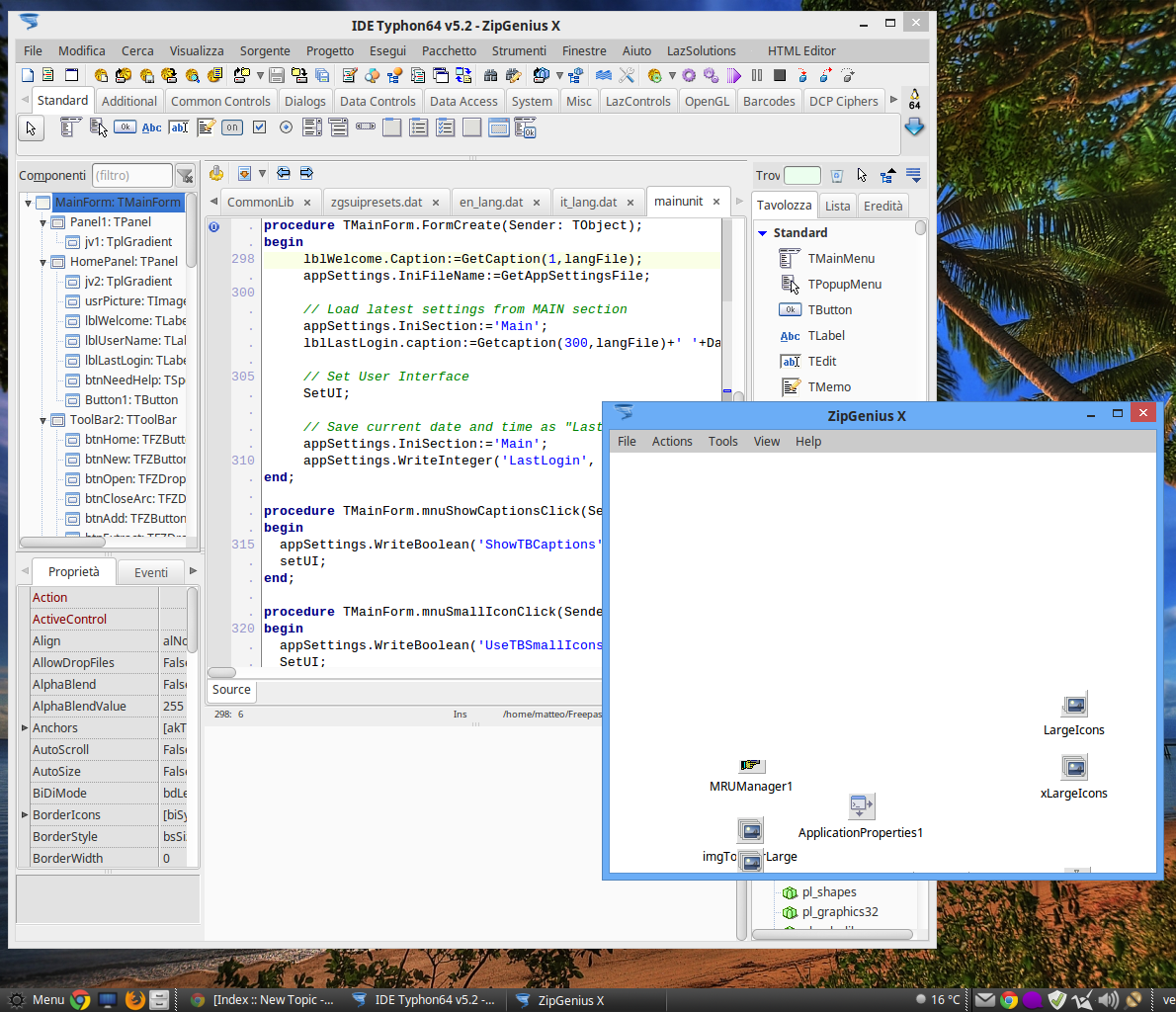Select the TToggleBox (on) component icon
The width and height of the screenshot is (1176, 1012).
click(232, 127)
